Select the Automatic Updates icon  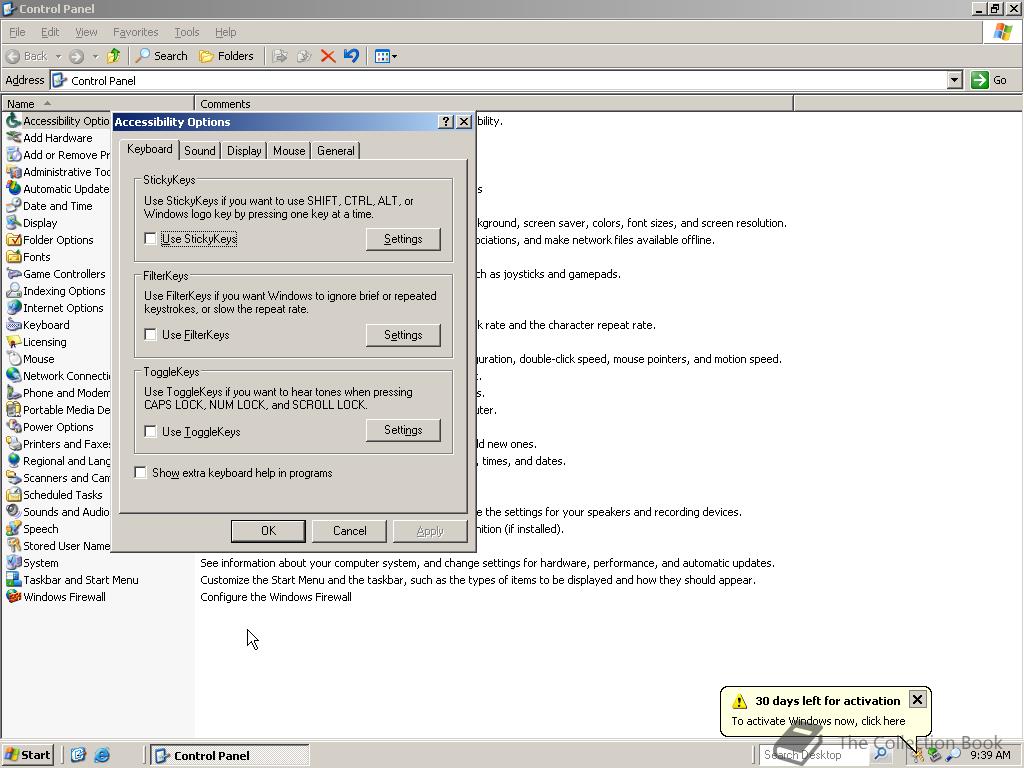tap(14, 189)
